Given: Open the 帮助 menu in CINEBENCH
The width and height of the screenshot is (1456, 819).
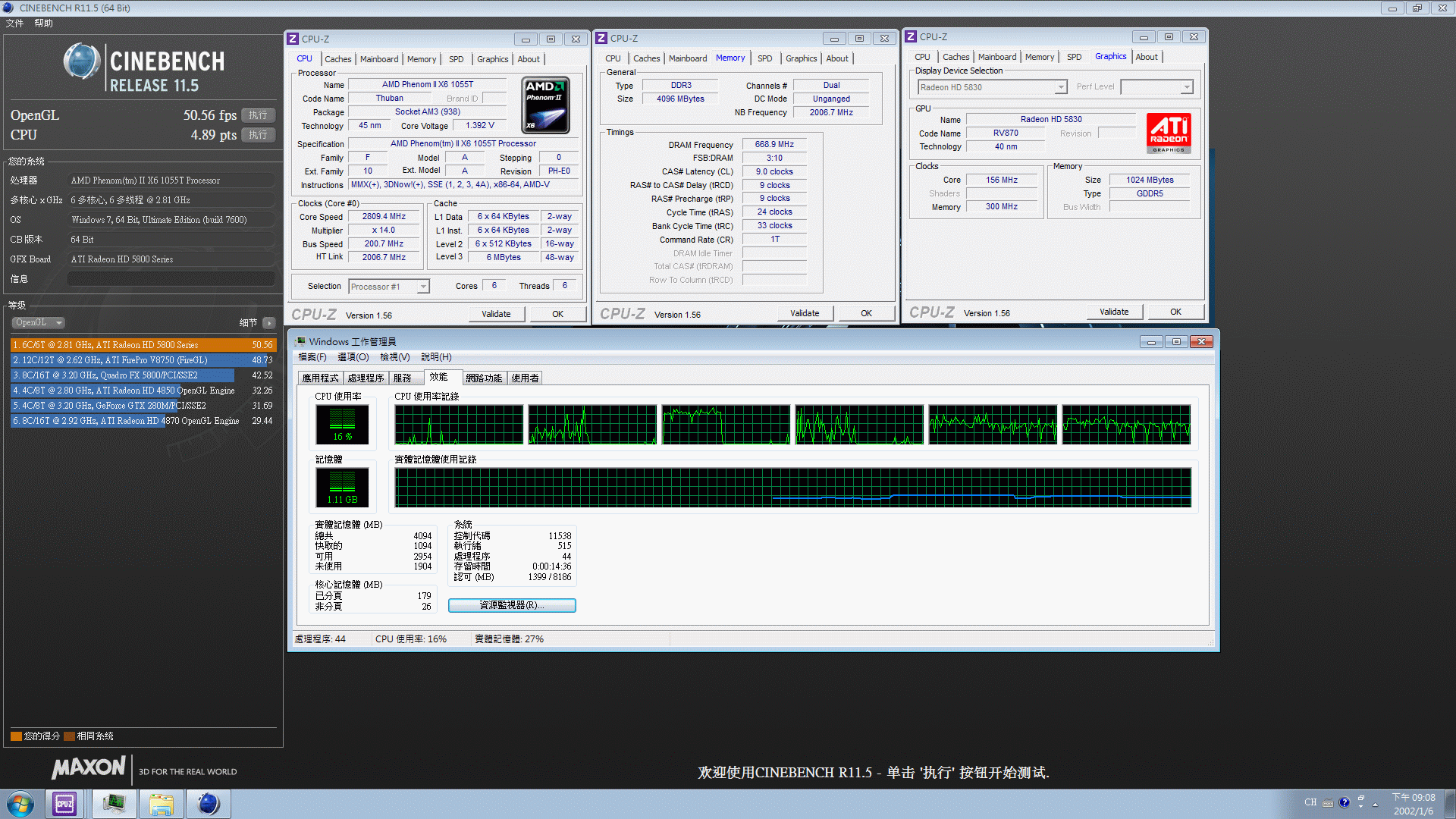Looking at the screenshot, I should [43, 24].
